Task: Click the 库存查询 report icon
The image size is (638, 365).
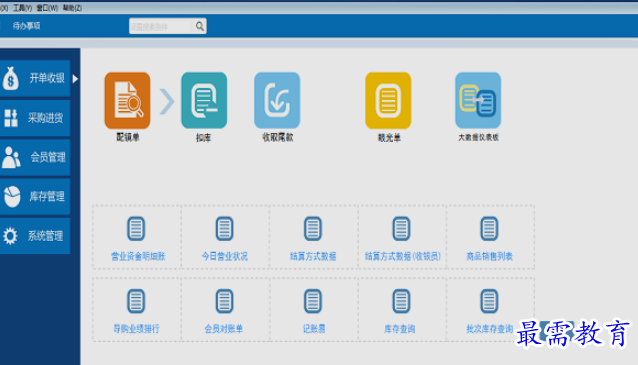Action: [401, 301]
